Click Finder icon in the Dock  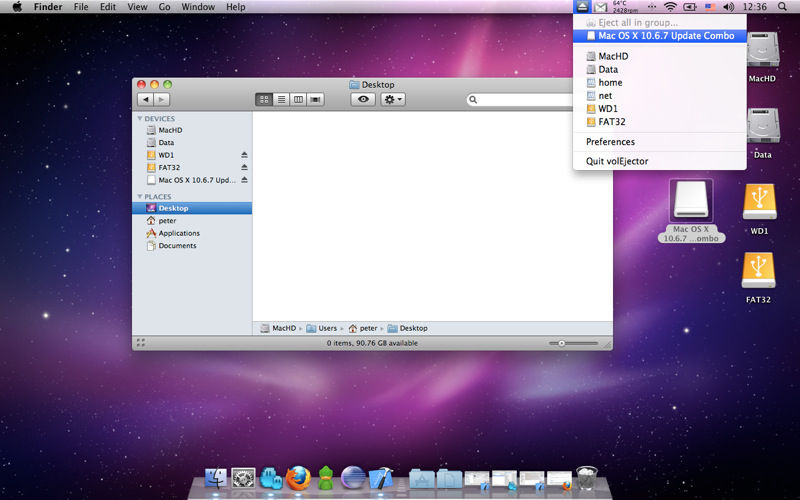point(216,479)
